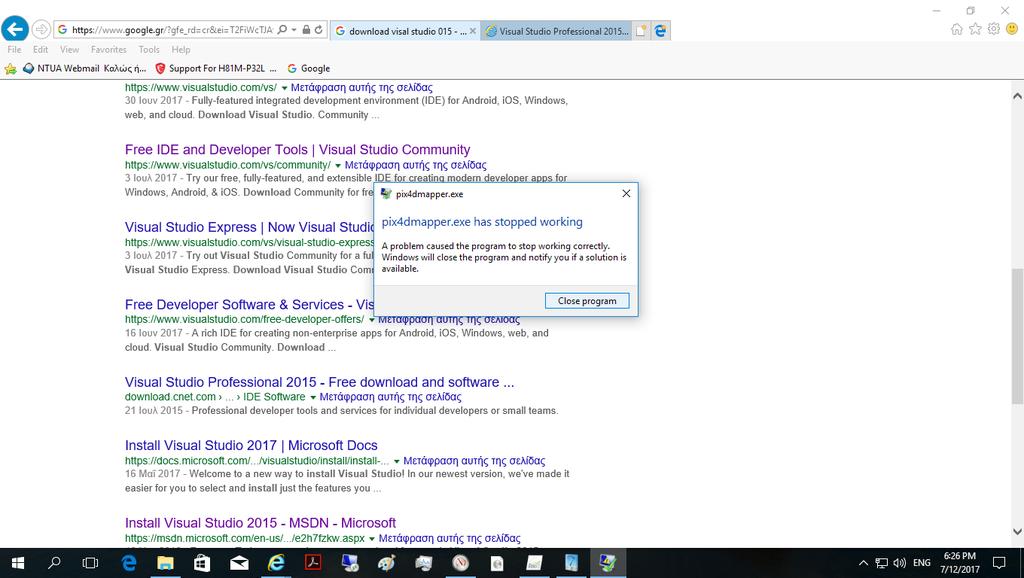Viewport: 1024px width, 578px height.
Task: Open the File menu
Action: [14, 50]
